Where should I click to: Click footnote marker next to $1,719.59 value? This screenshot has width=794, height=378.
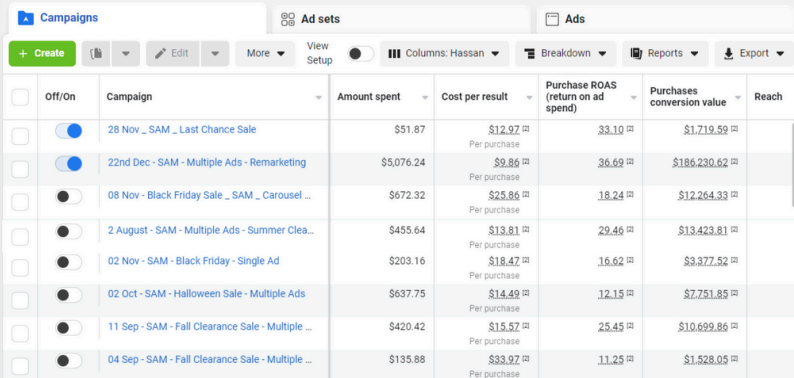(x=734, y=129)
